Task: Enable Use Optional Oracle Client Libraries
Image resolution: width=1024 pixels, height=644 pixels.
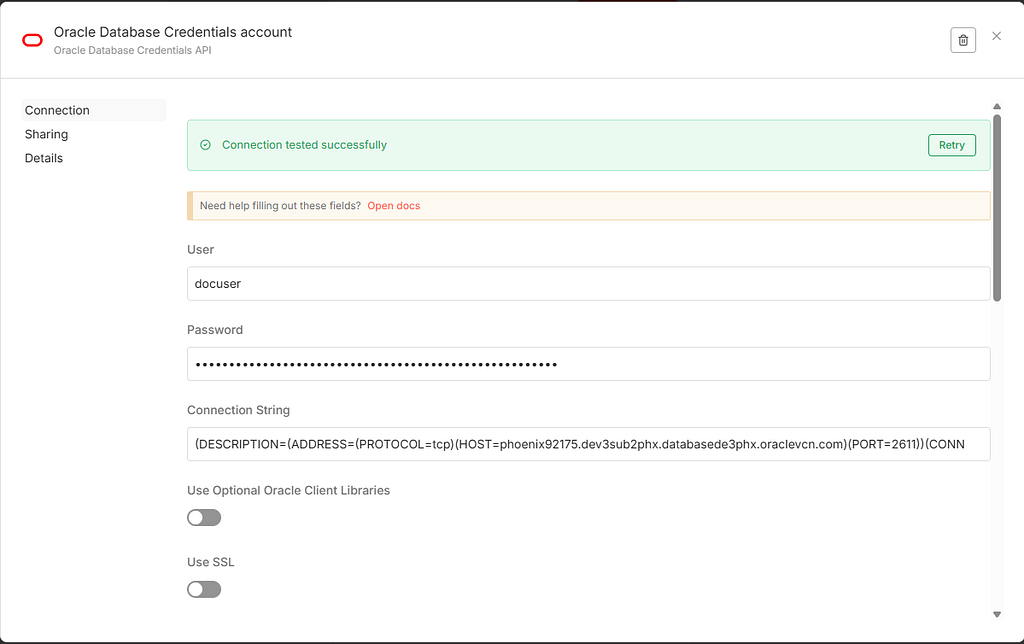Action: click(204, 518)
